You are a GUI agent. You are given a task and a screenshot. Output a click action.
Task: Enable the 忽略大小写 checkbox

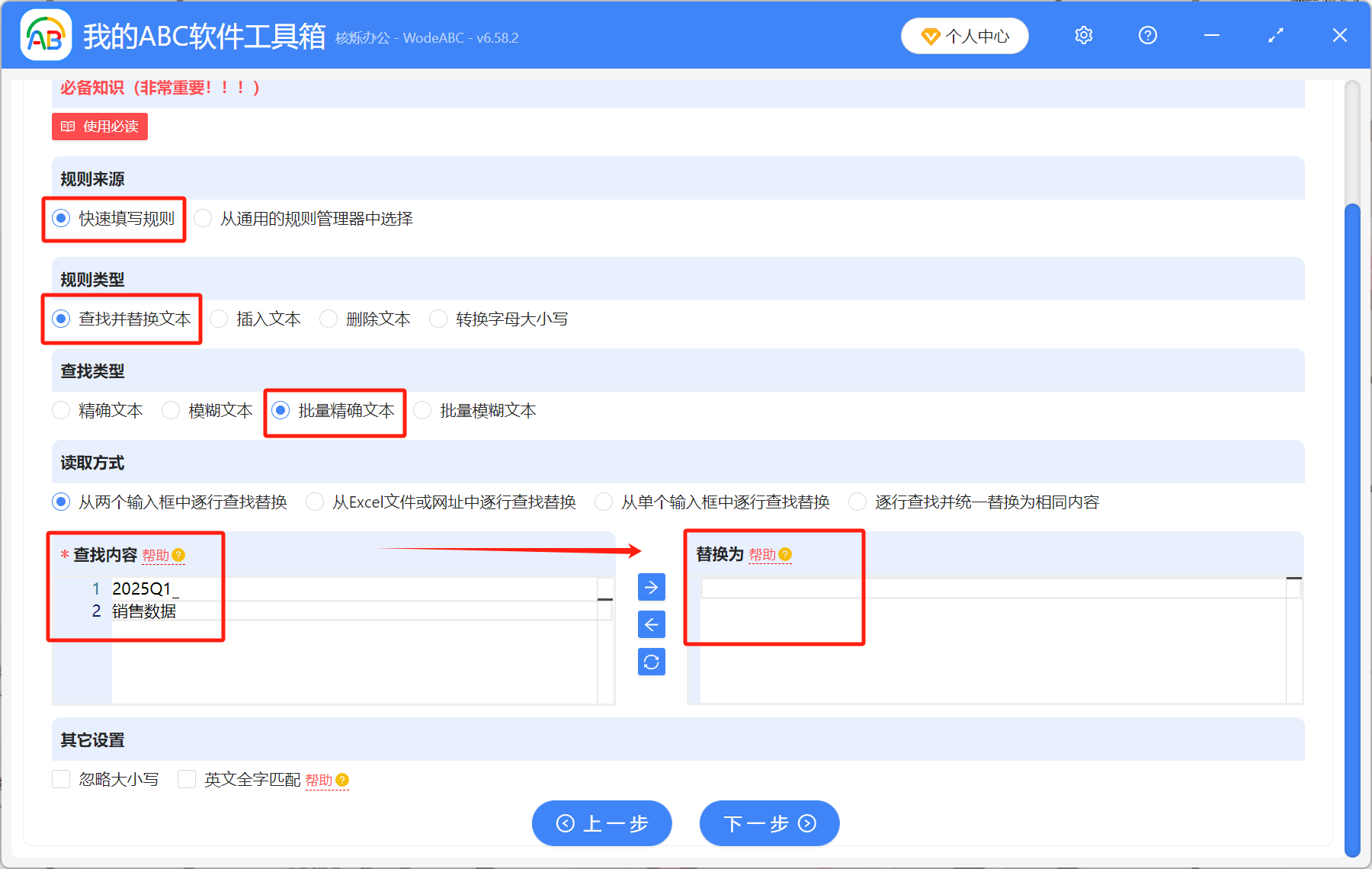pos(61,779)
